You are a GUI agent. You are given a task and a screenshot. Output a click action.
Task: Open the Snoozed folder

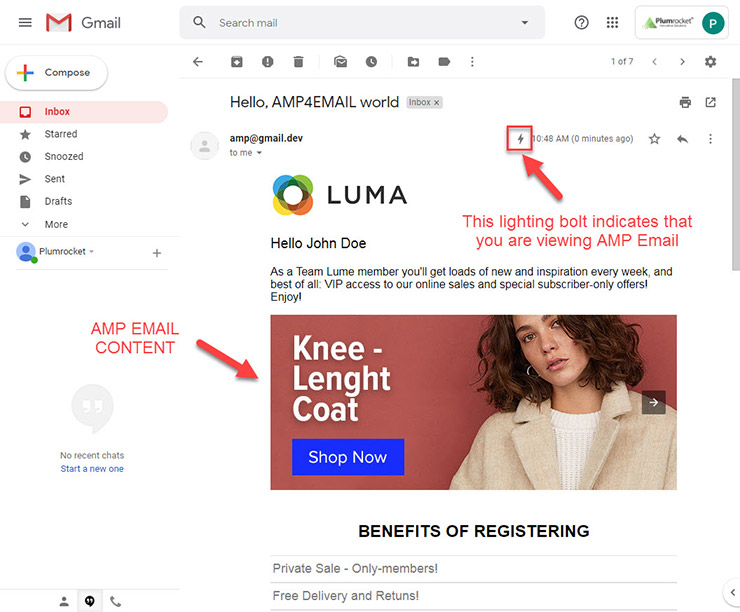click(x=84, y=157)
